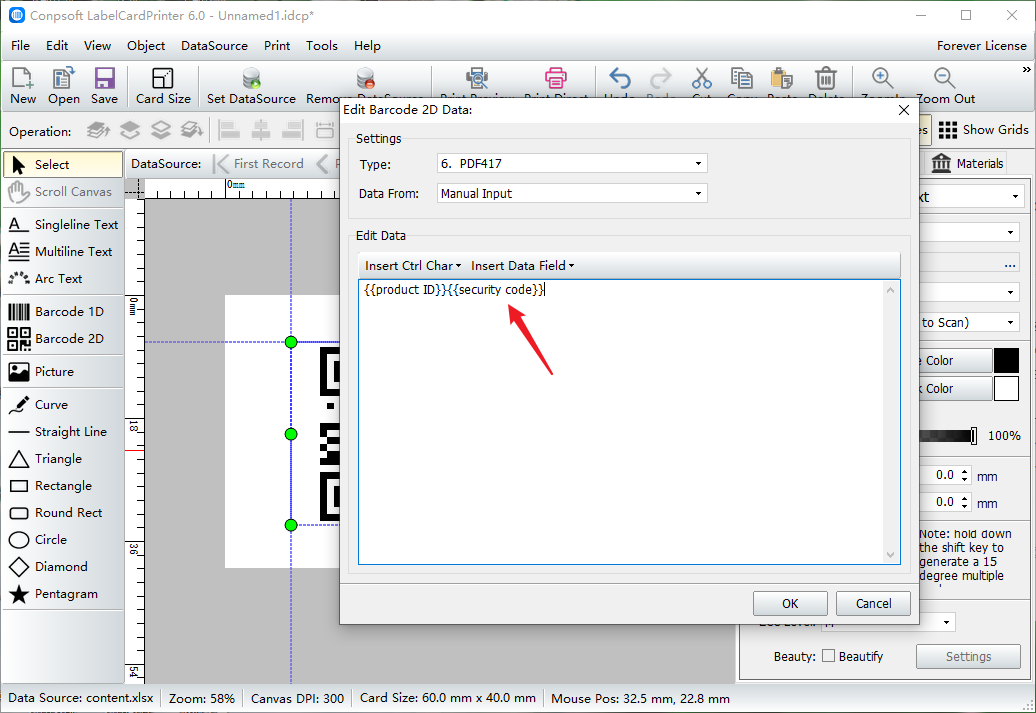Screen dimensions: 1036x713
Task: Click the Forever License label
Action: coord(982,46)
